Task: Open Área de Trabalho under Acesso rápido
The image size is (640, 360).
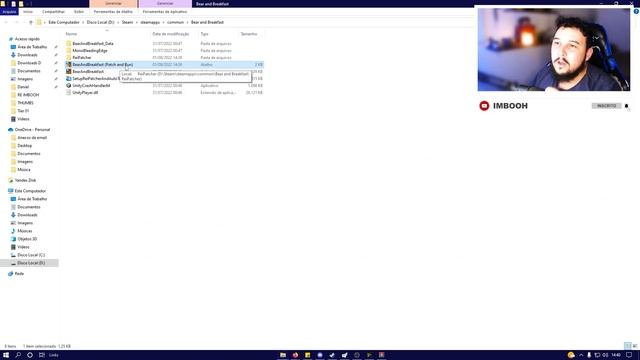Action: click(x=32, y=47)
